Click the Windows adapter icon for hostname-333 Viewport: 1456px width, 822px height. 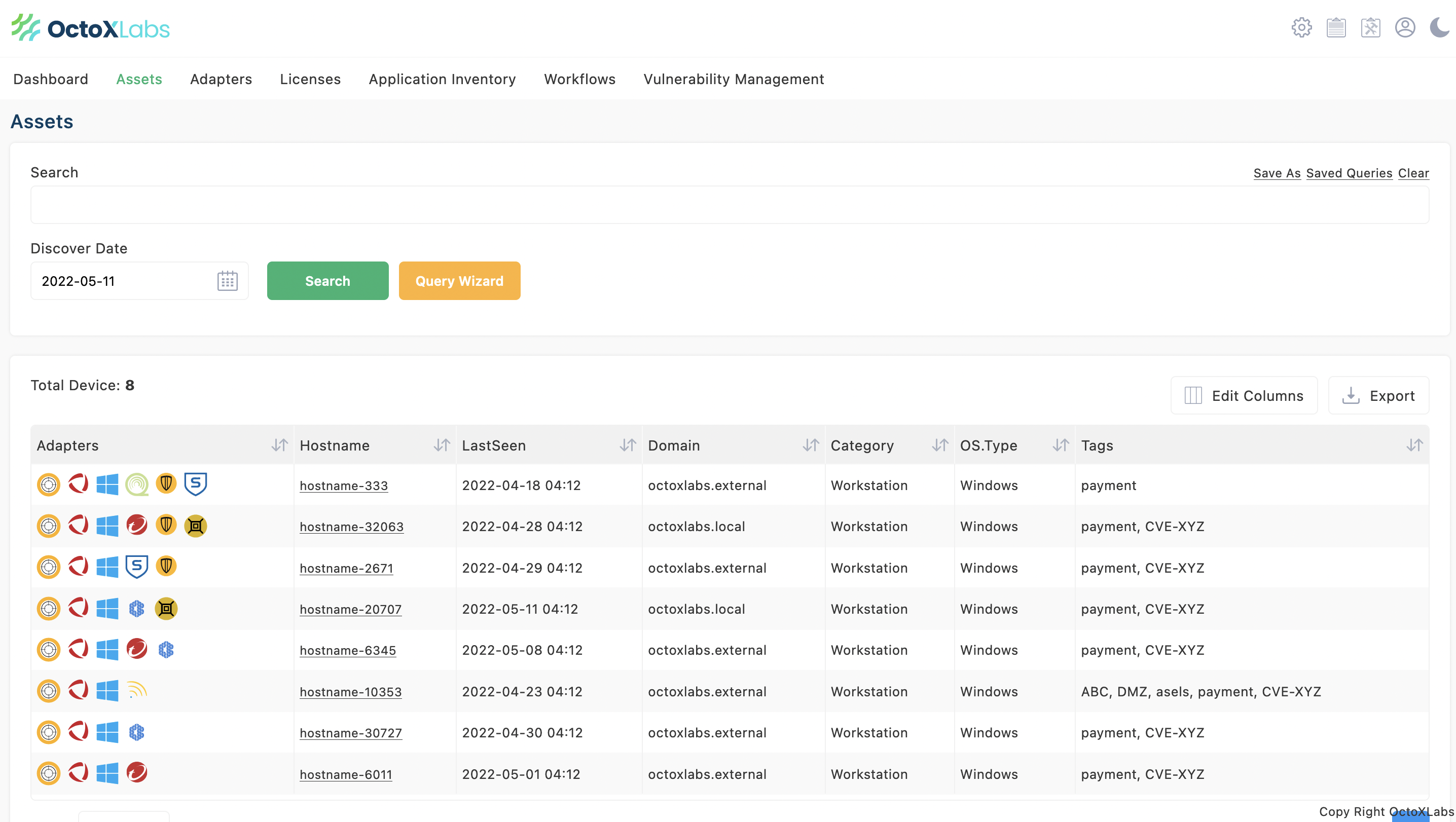[107, 484]
